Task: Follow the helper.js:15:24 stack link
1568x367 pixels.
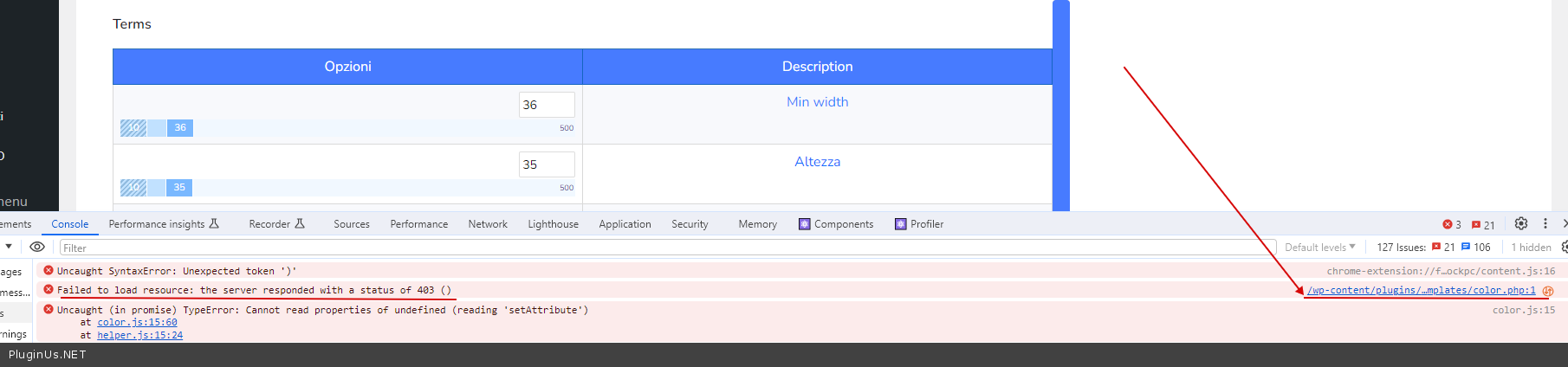Action: pos(139,335)
